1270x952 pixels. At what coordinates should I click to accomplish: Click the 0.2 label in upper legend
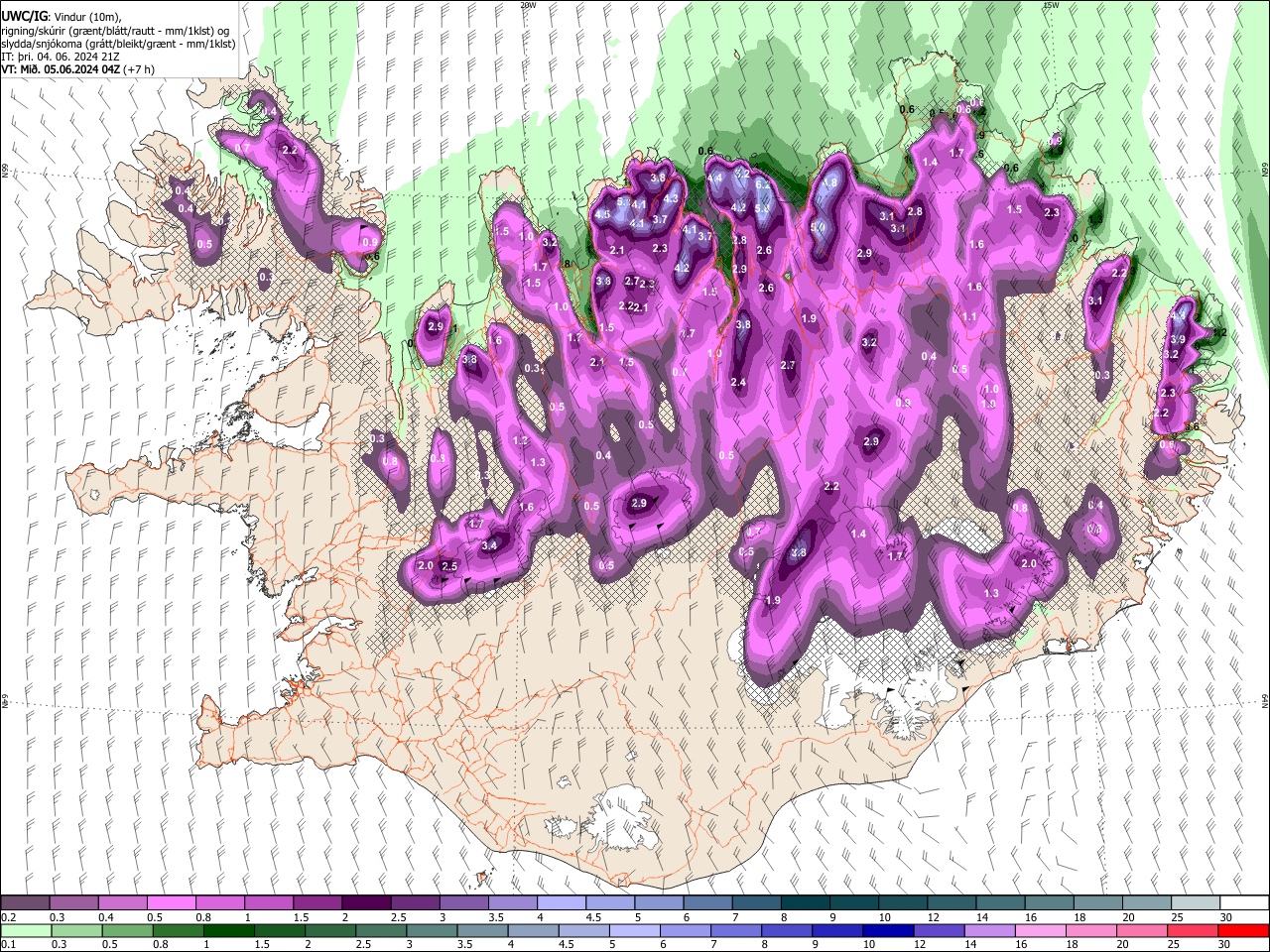coord(8,917)
